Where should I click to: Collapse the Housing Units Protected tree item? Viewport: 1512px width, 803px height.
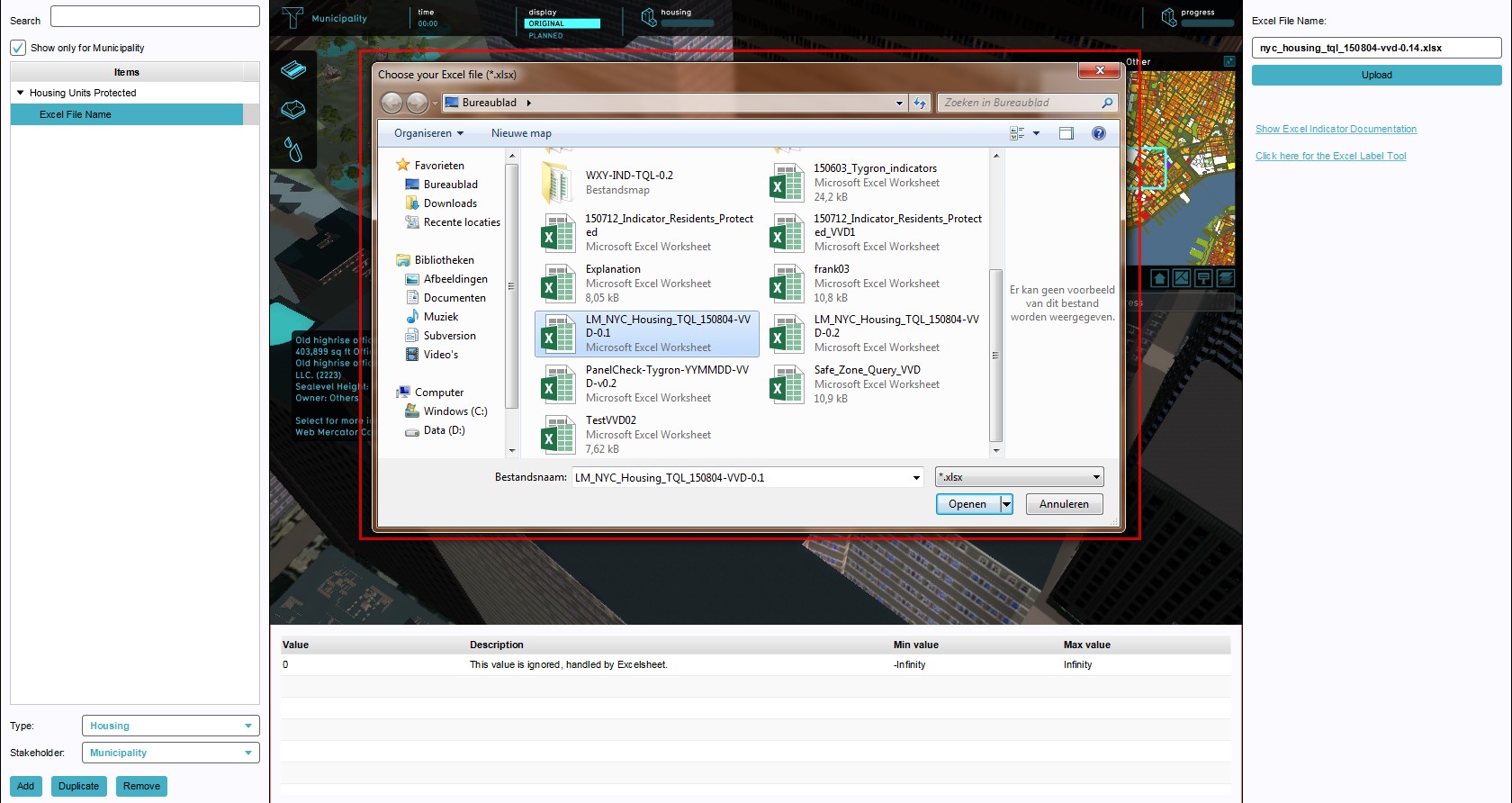(x=20, y=93)
